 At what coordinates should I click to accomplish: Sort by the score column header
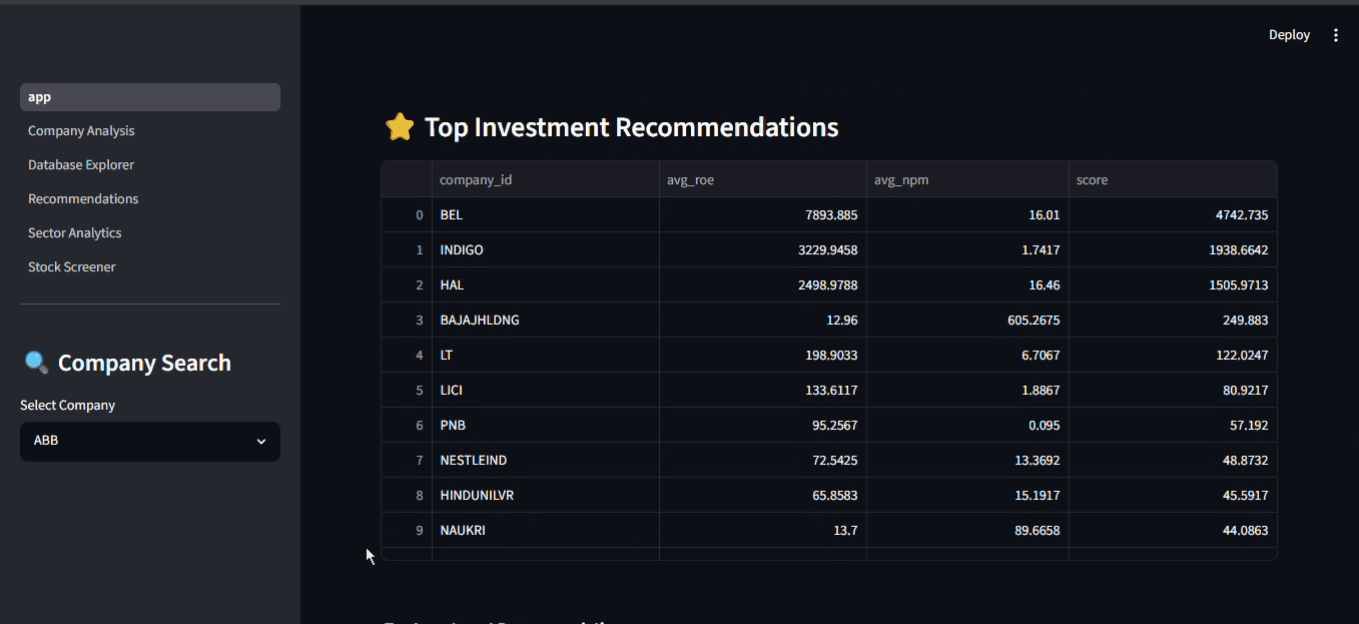[1173, 180]
